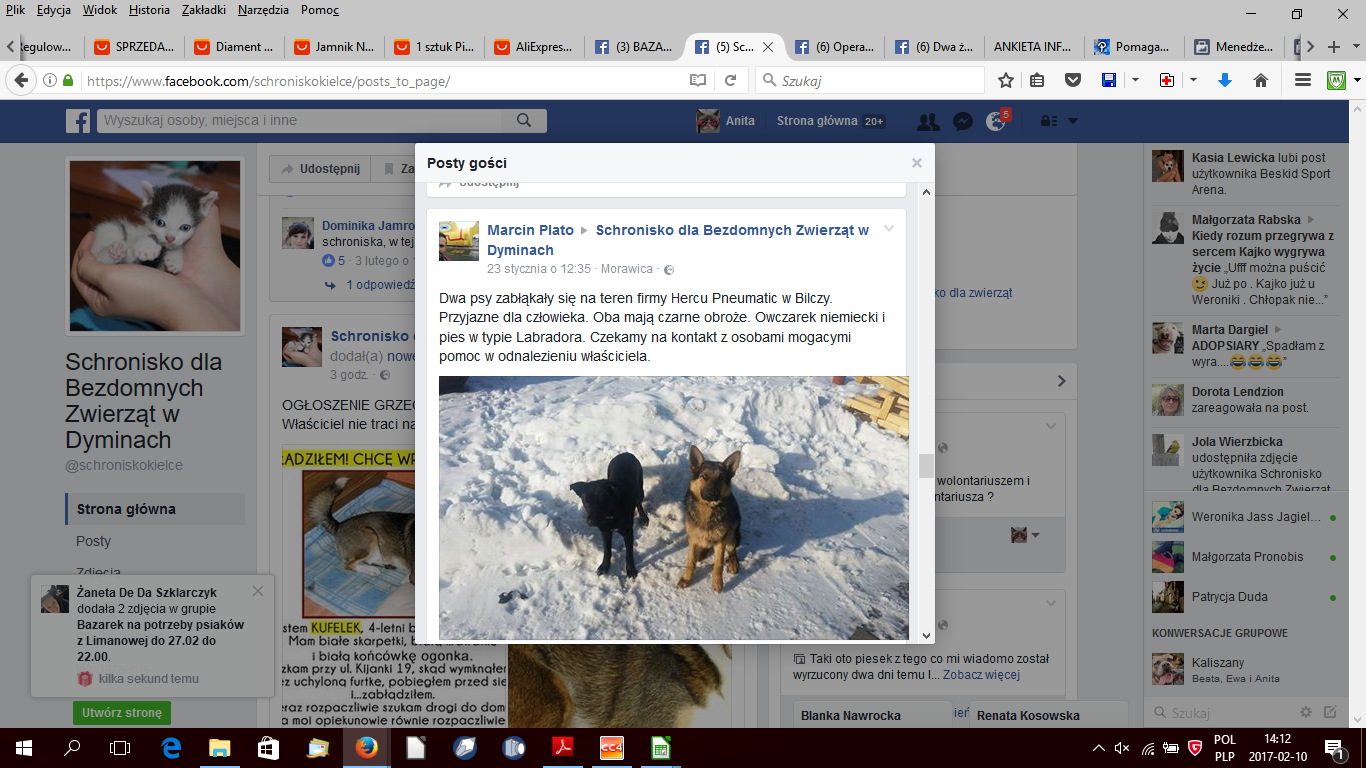Open the Pomoc menu
1366x768 pixels.
click(x=319, y=10)
